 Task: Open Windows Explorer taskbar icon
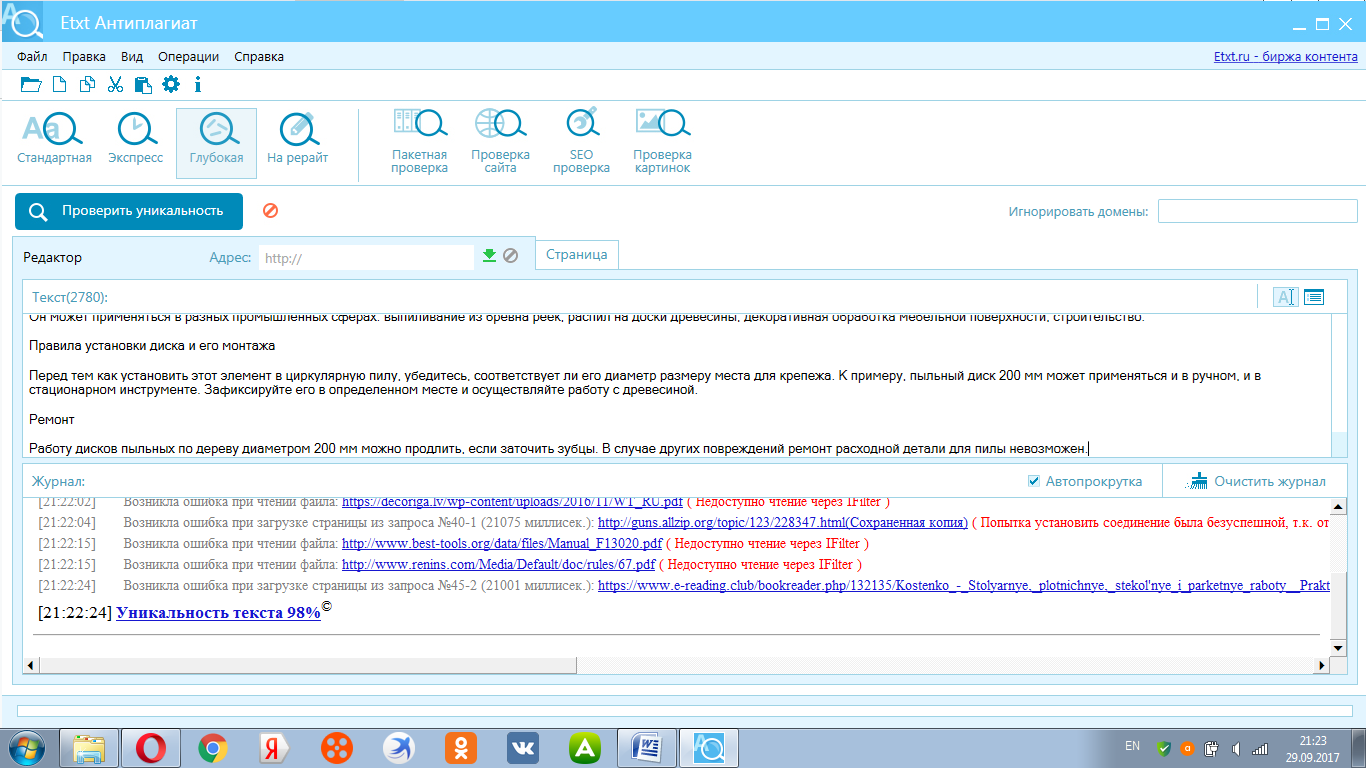click(x=89, y=747)
